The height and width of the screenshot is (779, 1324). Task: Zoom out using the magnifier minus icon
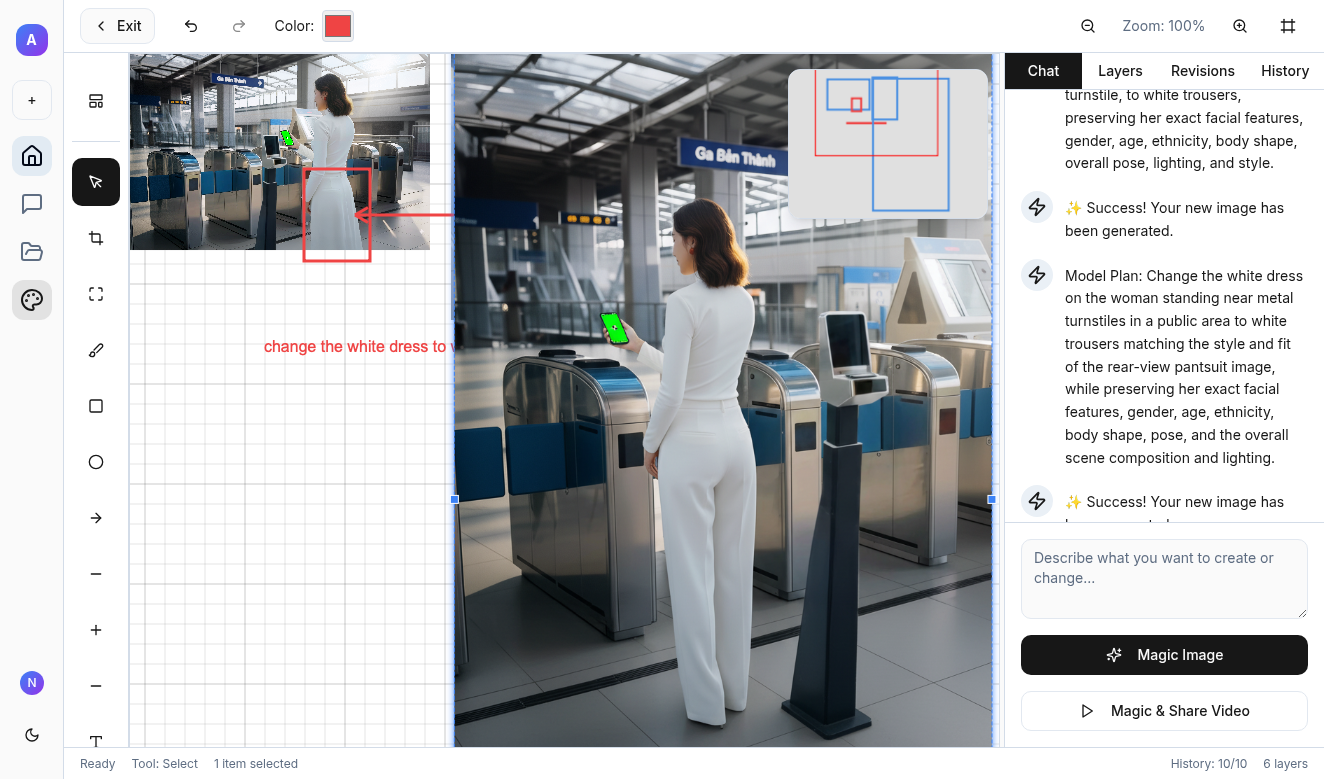(x=1088, y=26)
